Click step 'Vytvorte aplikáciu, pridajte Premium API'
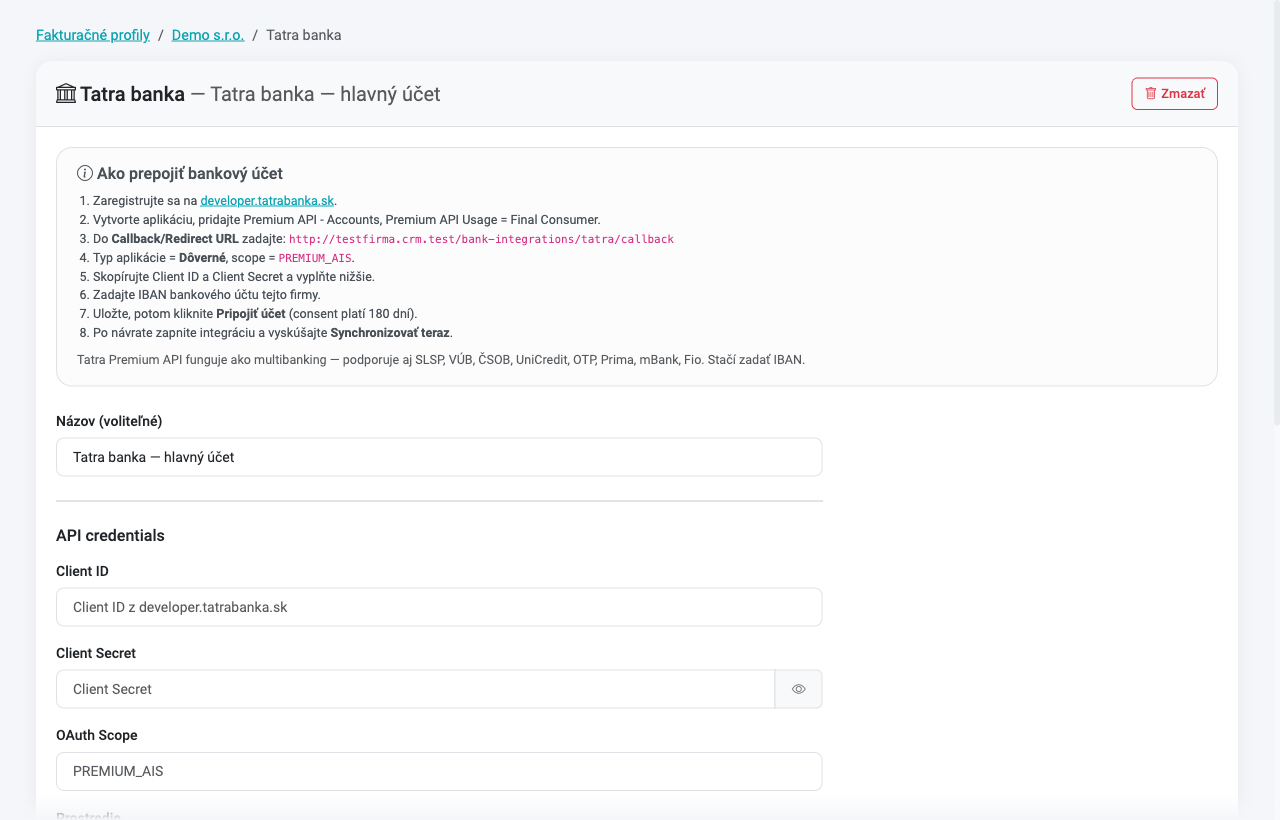The image size is (1280, 820). (x=346, y=219)
